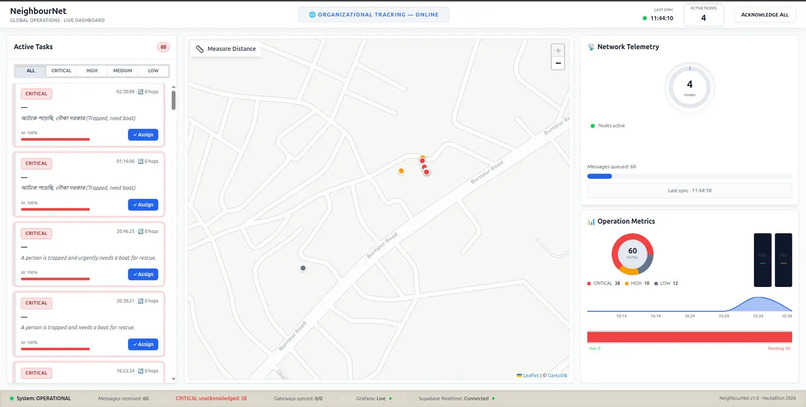The width and height of the screenshot is (806, 407).
Task: Click the Messages queued progress bar
Action: (689, 176)
